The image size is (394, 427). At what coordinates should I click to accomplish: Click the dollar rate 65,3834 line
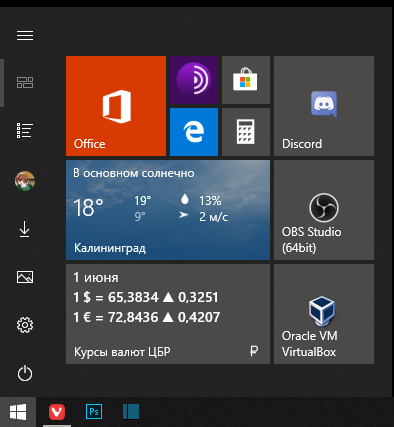point(146,297)
